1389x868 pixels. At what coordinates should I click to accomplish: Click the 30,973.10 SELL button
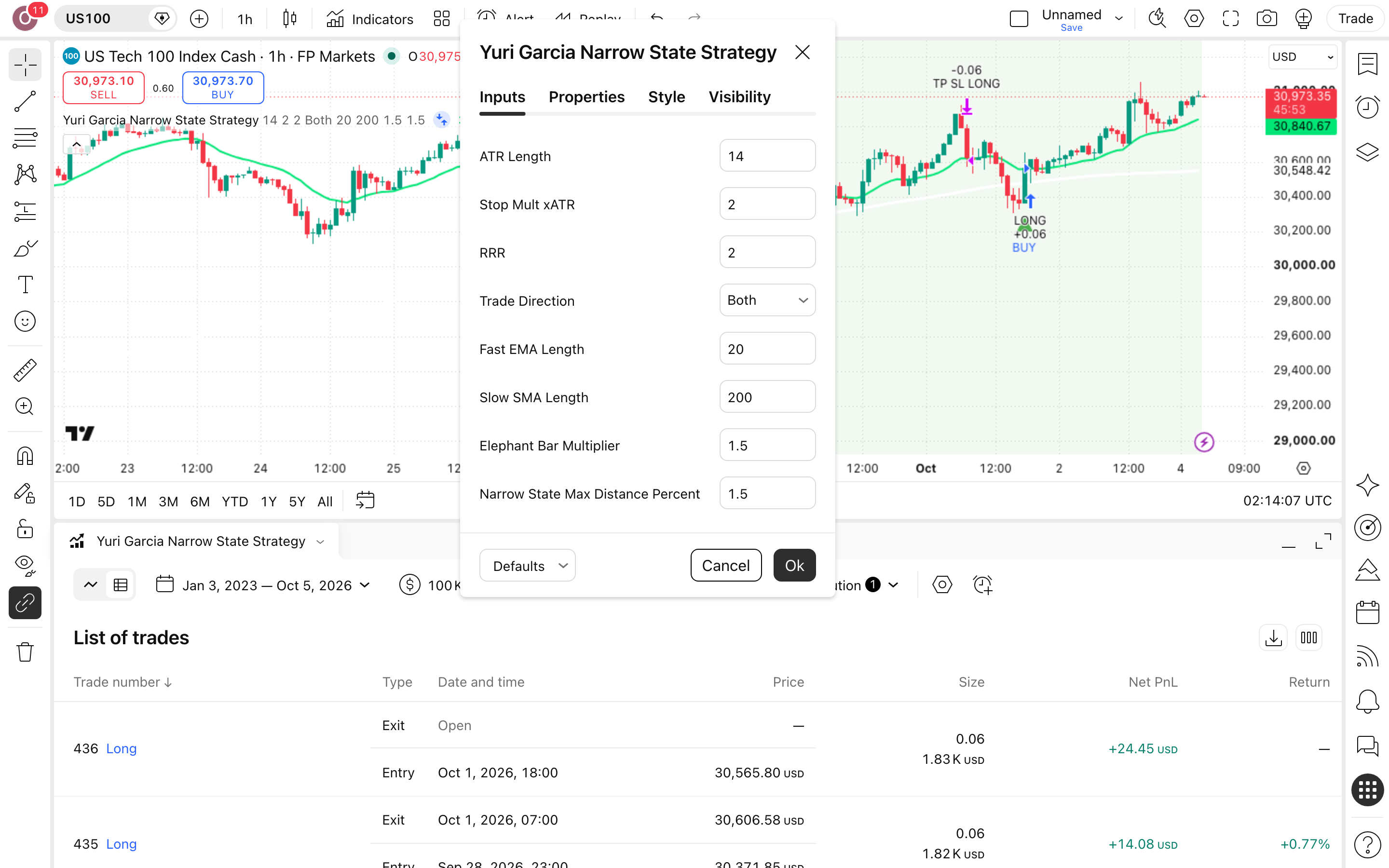103,88
